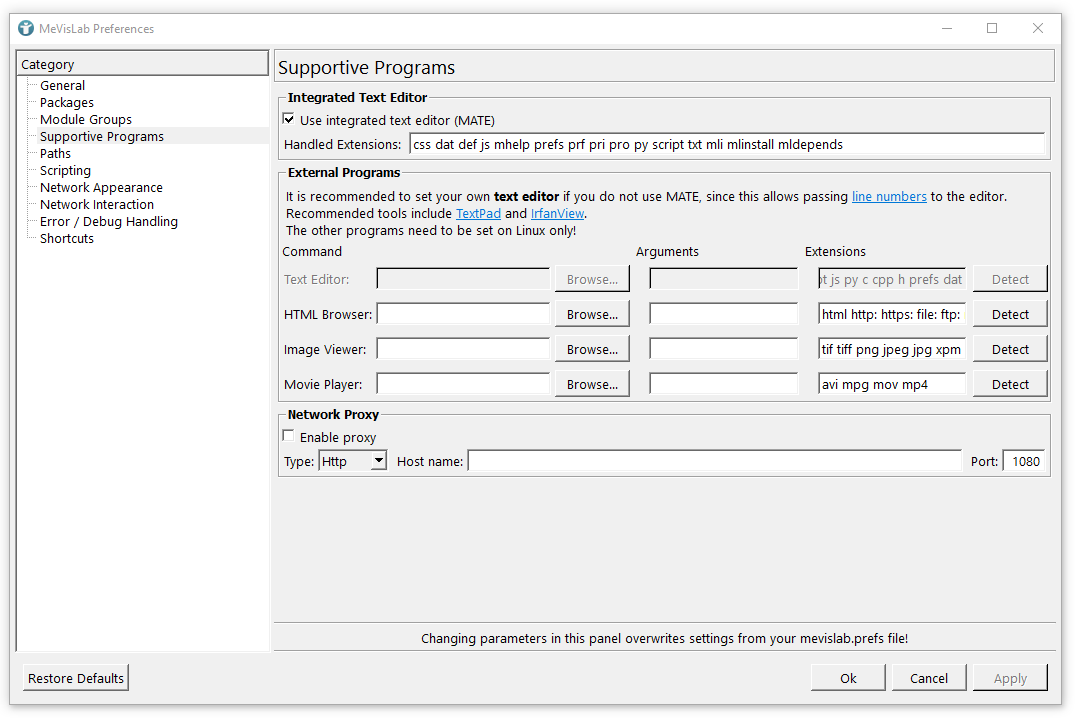Switch to Module Groups category
1084x724 pixels.
pyautogui.click(x=86, y=120)
